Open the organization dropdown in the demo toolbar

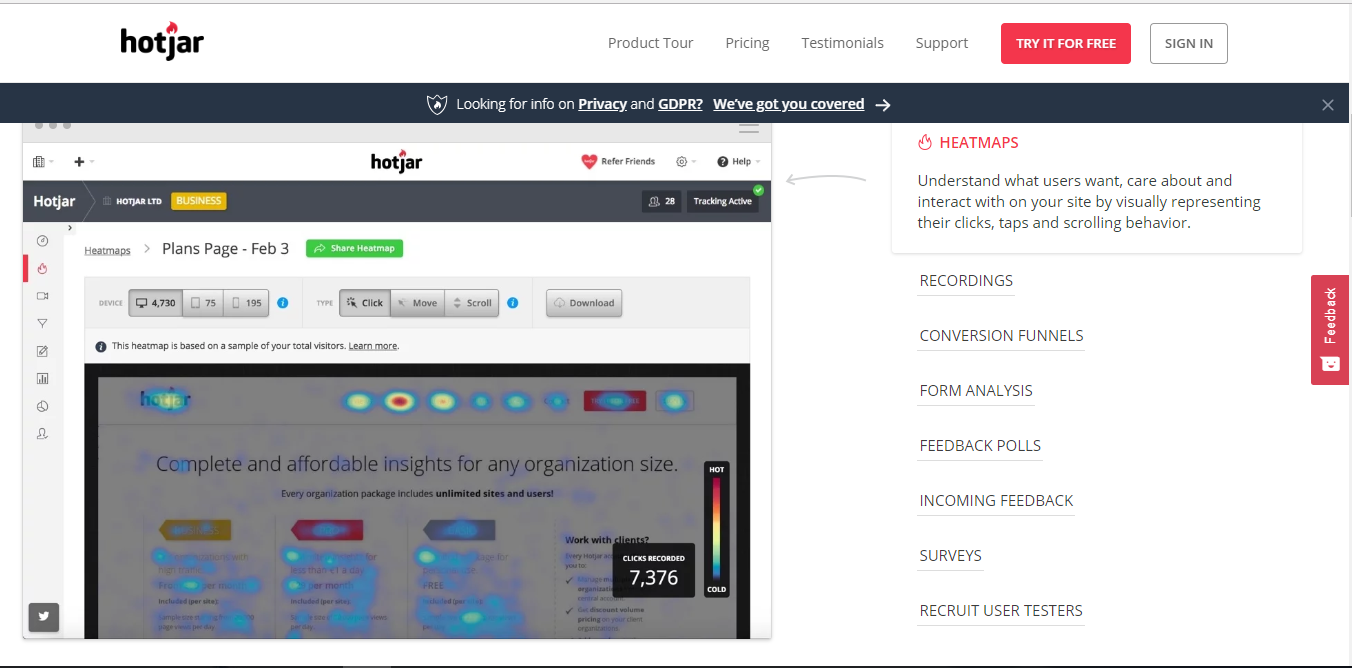[43, 161]
